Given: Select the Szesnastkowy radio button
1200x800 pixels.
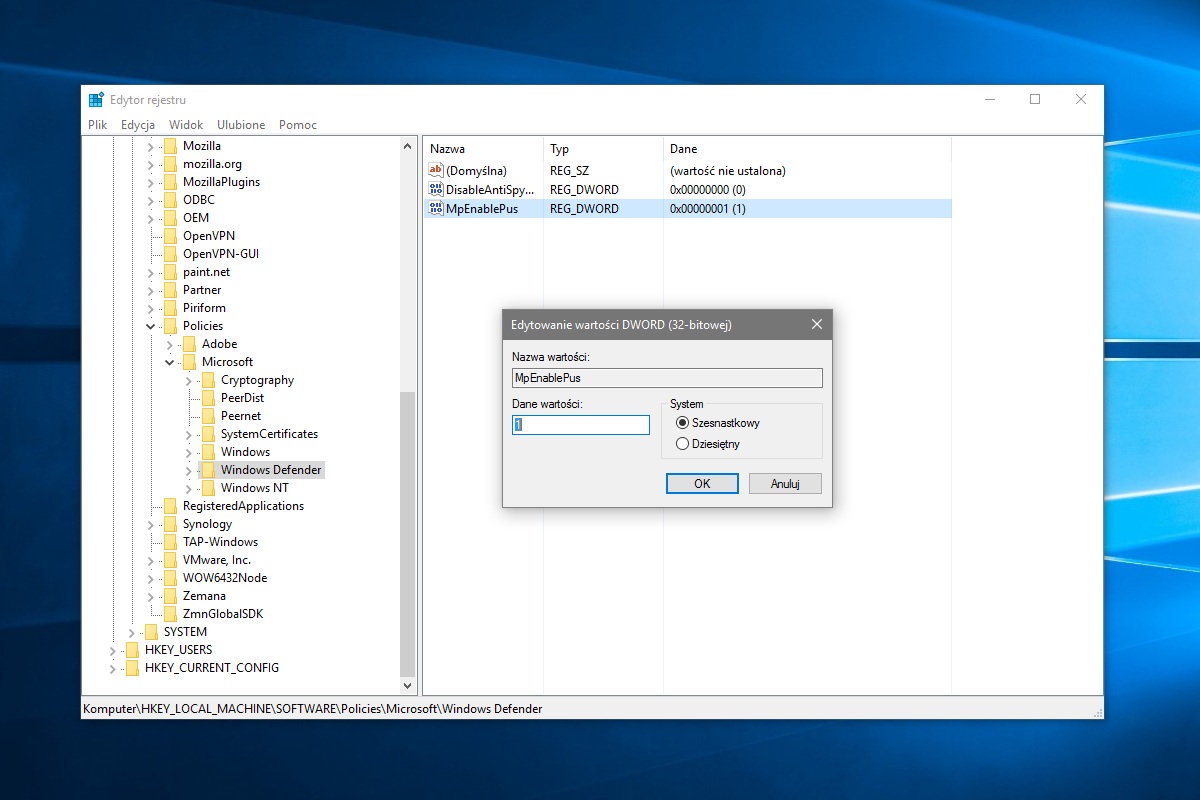Looking at the screenshot, I should [x=683, y=423].
